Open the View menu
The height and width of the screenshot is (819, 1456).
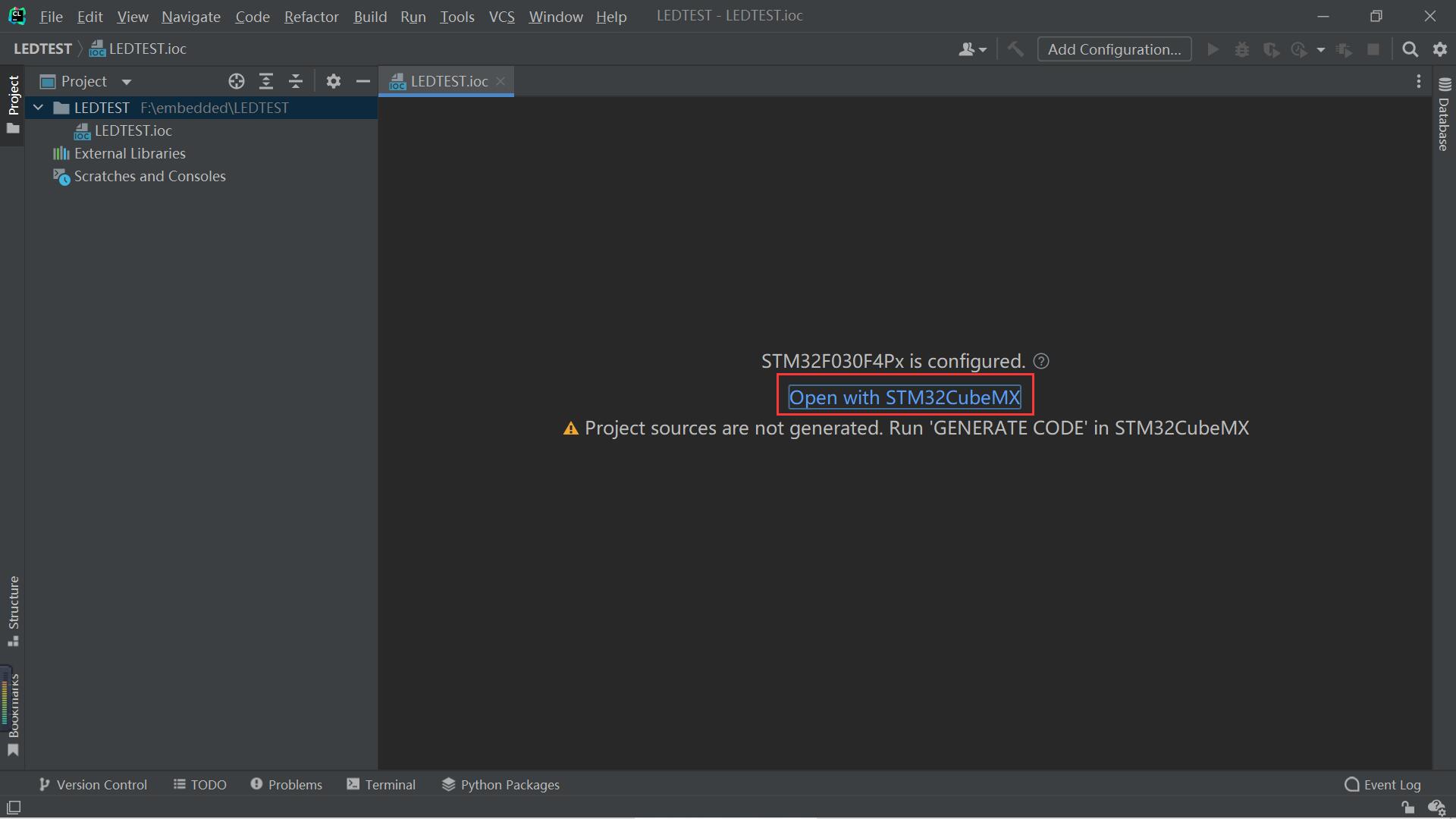pos(133,17)
